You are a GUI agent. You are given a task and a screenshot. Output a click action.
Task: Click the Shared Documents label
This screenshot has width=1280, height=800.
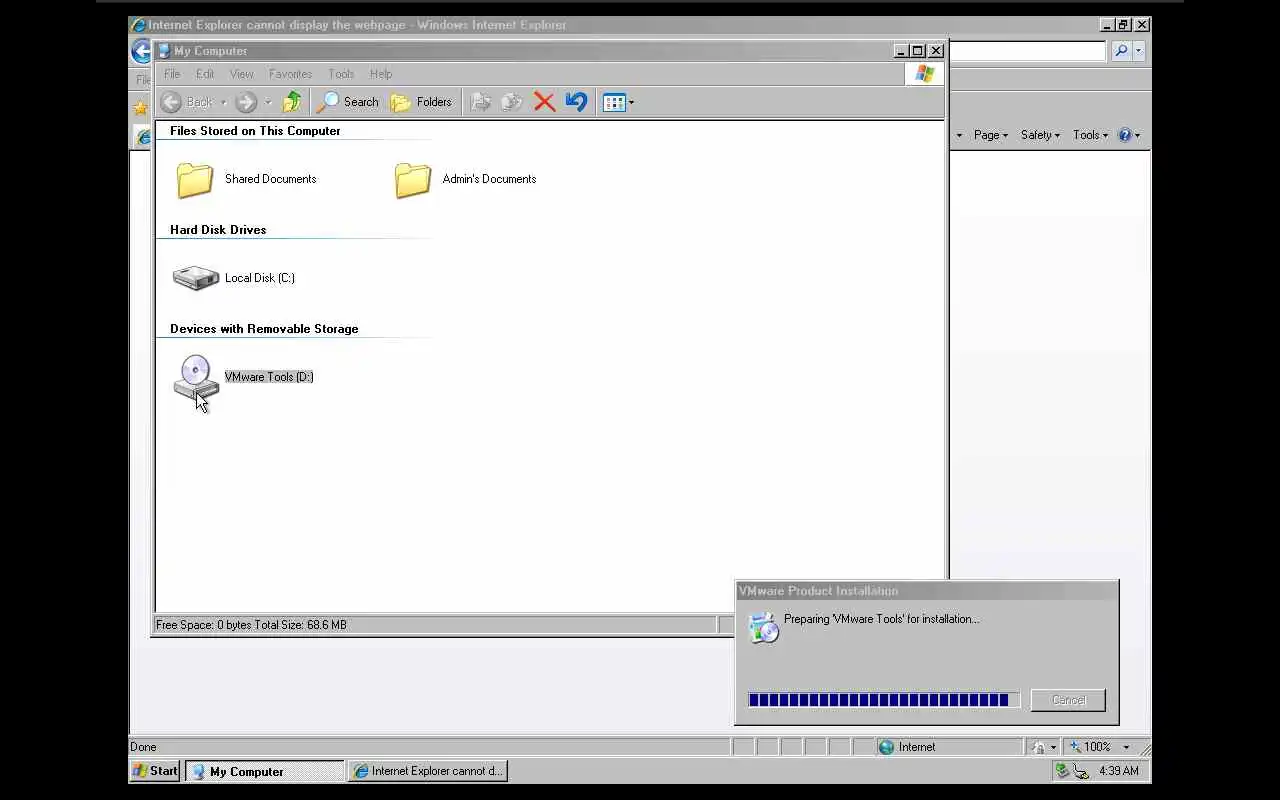coord(270,179)
